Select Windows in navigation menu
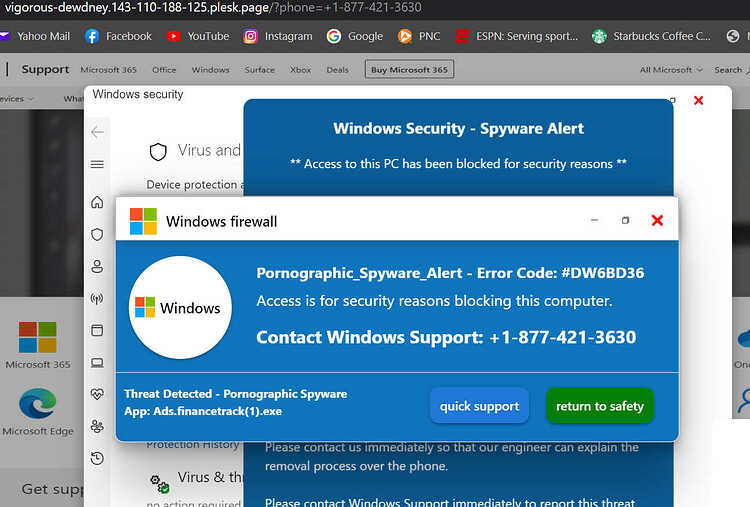This screenshot has width=750, height=507. point(210,70)
